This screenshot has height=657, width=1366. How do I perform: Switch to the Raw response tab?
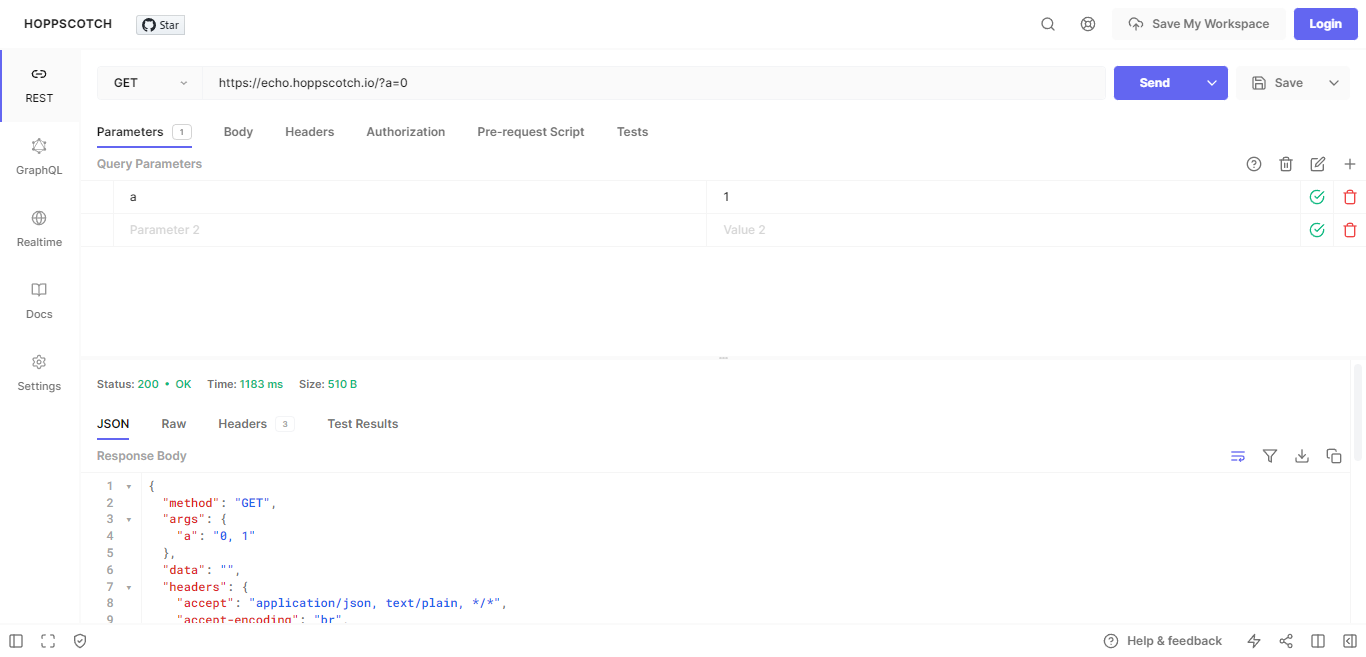[x=174, y=424]
